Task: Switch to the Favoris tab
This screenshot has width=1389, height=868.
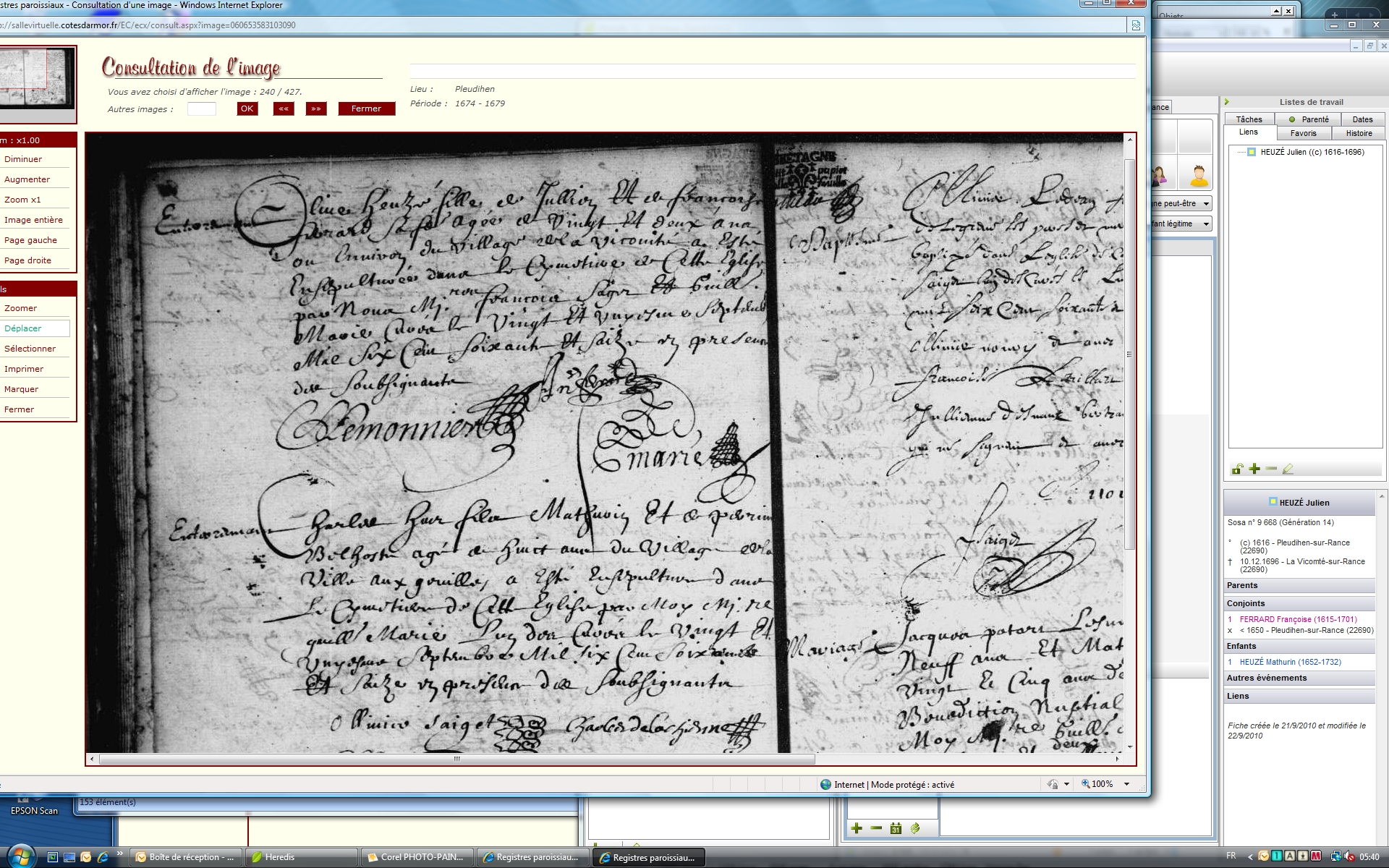Action: pyautogui.click(x=1303, y=133)
